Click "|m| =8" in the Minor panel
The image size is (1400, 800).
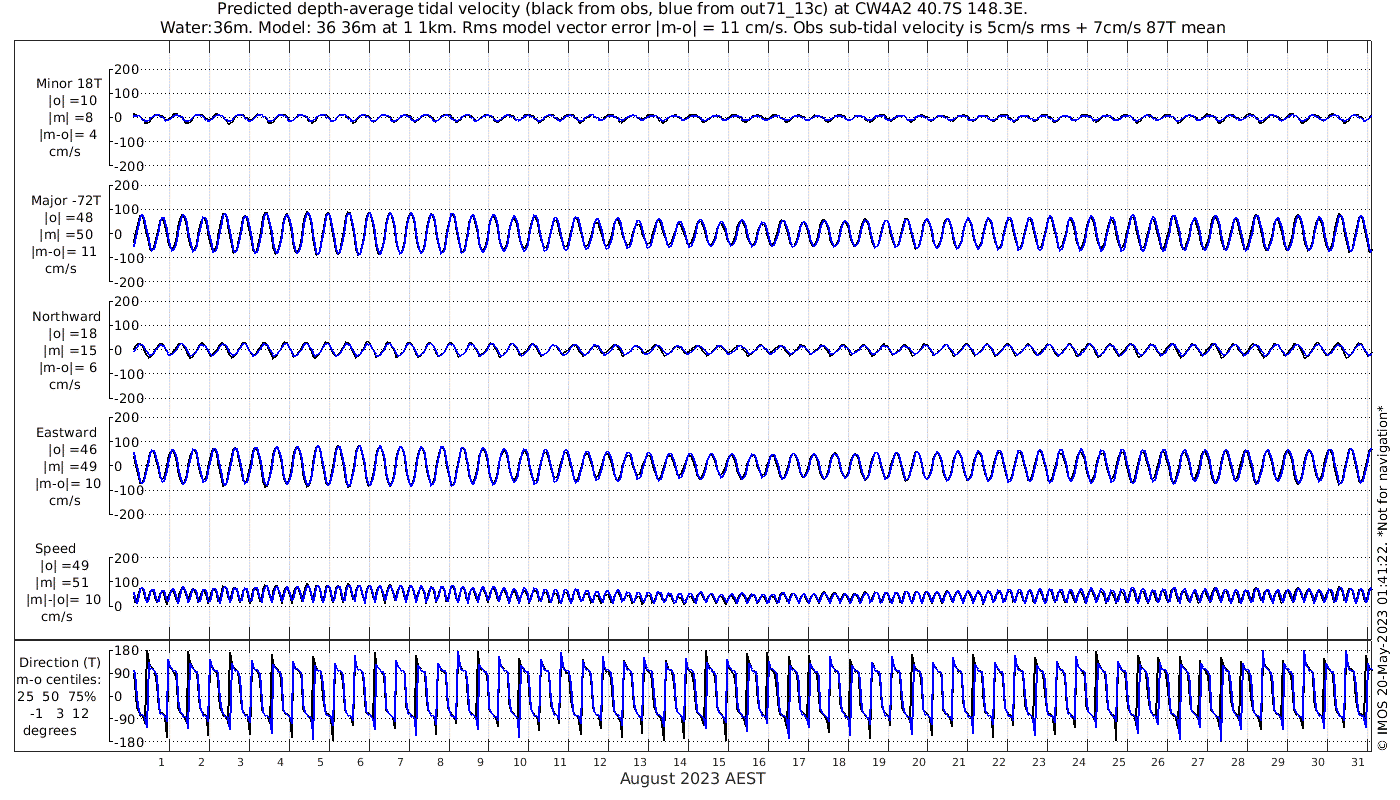pos(72,118)
